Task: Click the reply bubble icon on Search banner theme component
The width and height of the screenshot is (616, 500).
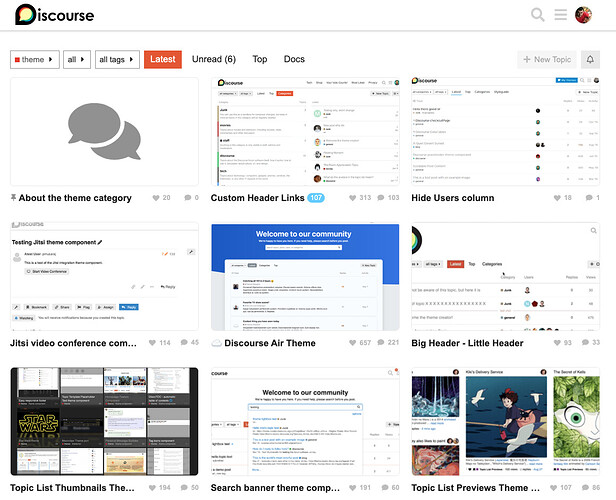Action: coord(385,488)
